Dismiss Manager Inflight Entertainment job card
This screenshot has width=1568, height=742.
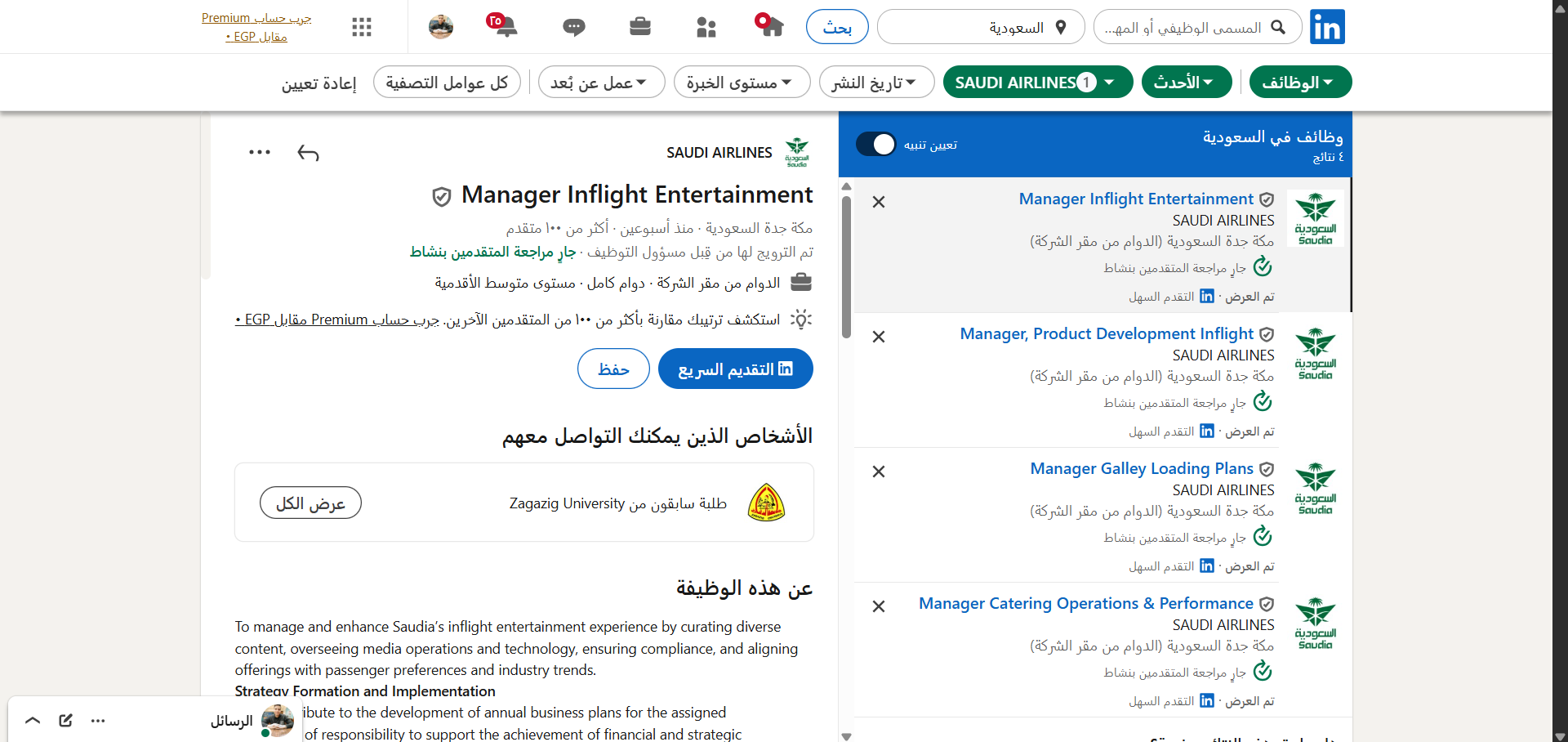click(879, 202)
